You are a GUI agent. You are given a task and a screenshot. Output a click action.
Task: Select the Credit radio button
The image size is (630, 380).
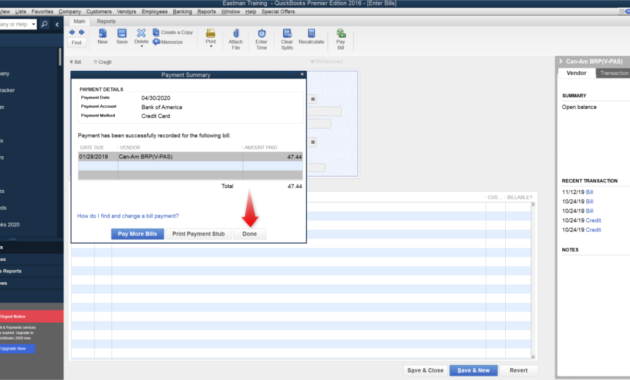pos(96,62)
